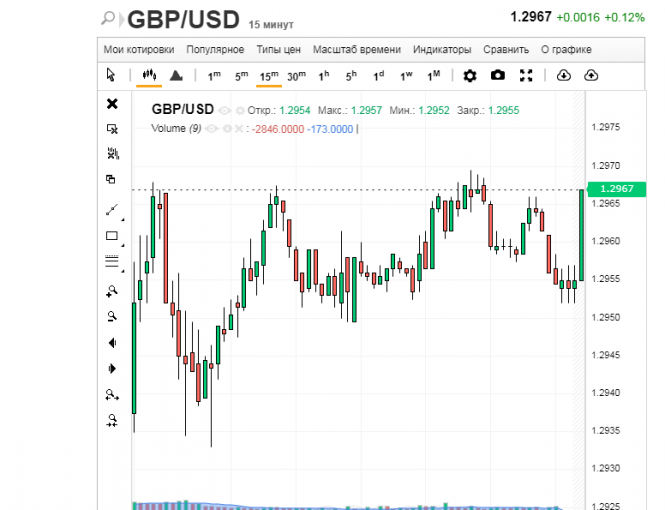Click the Volume (9) legend label
Image resolution: width=665 pixels, height=510 pixels.
(x=176, y=128)
